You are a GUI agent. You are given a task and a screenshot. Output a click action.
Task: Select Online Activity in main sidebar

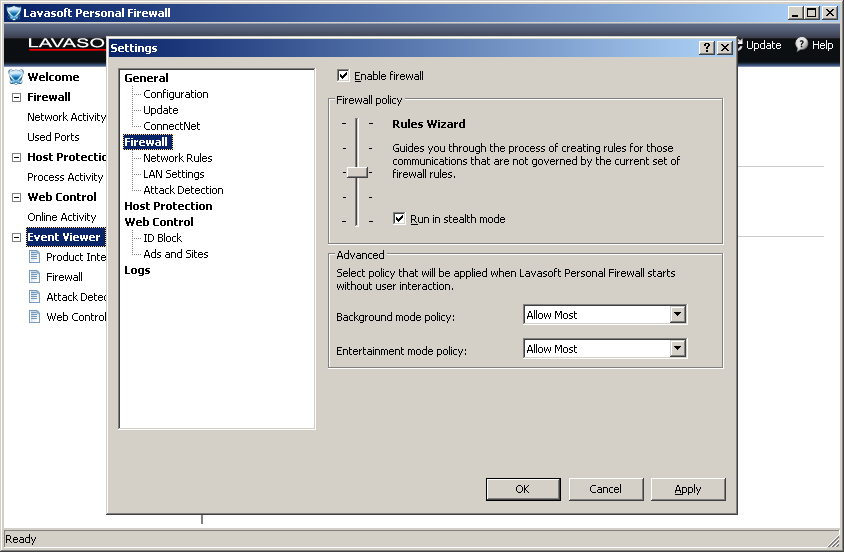tap(62, 217)
